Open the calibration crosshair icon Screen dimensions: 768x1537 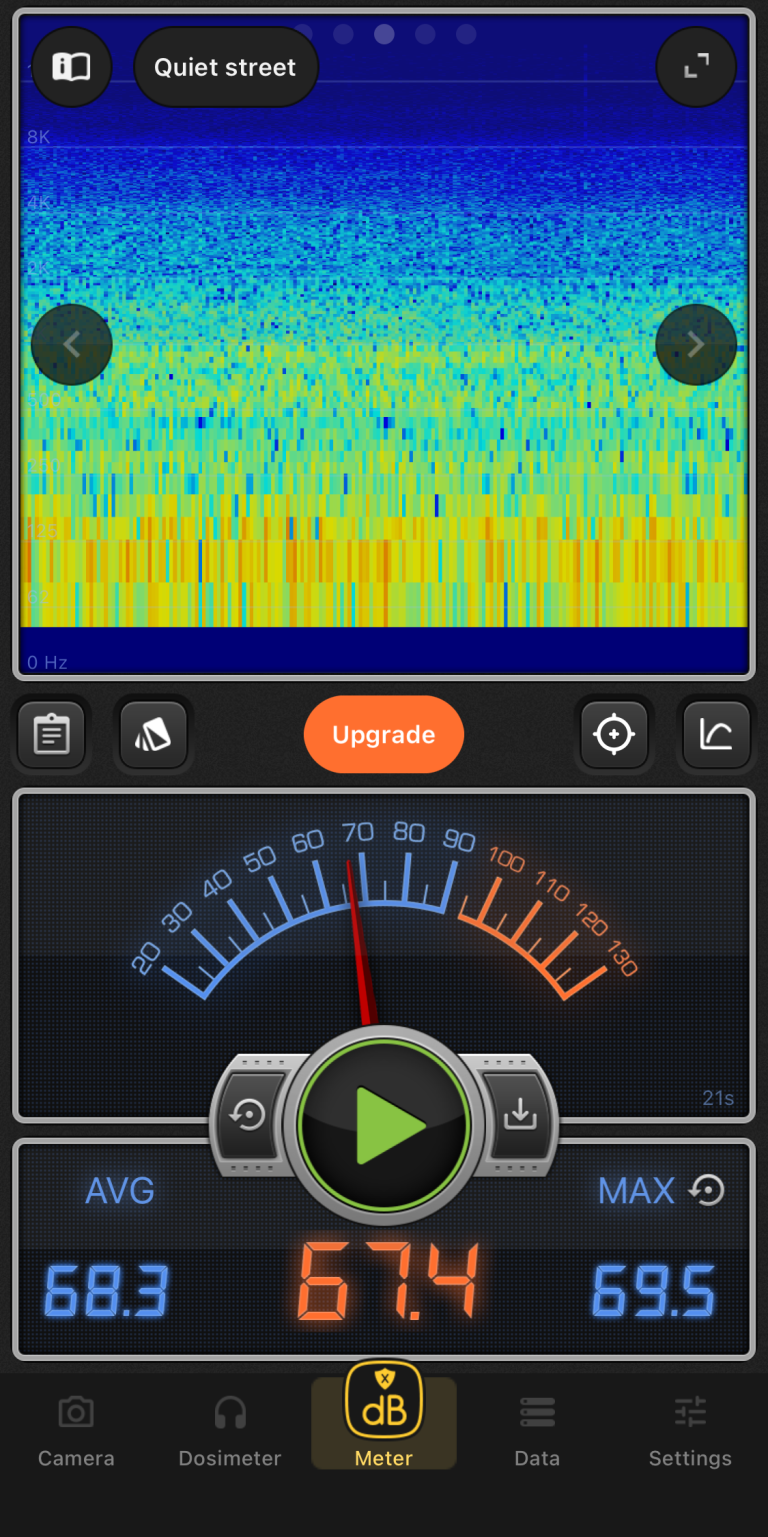614,735
